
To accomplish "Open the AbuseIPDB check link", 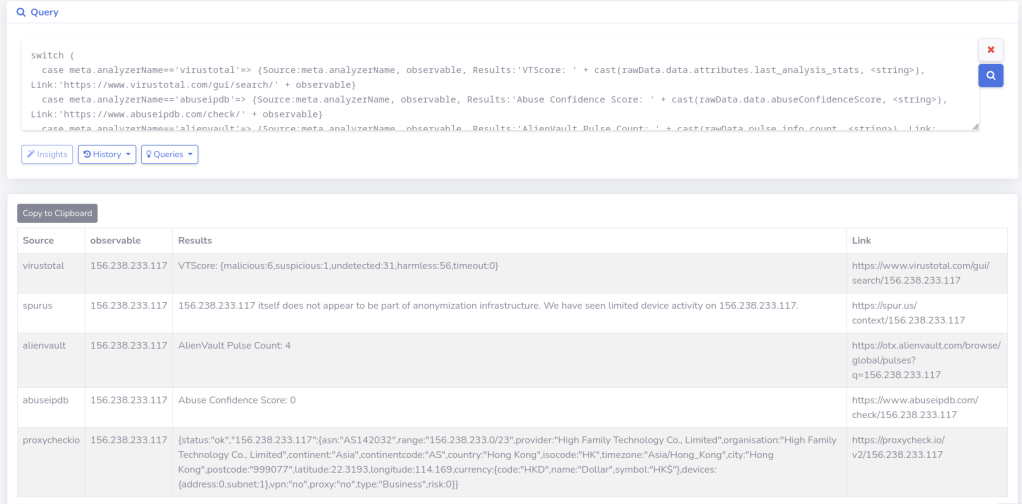I will (914, 407).
